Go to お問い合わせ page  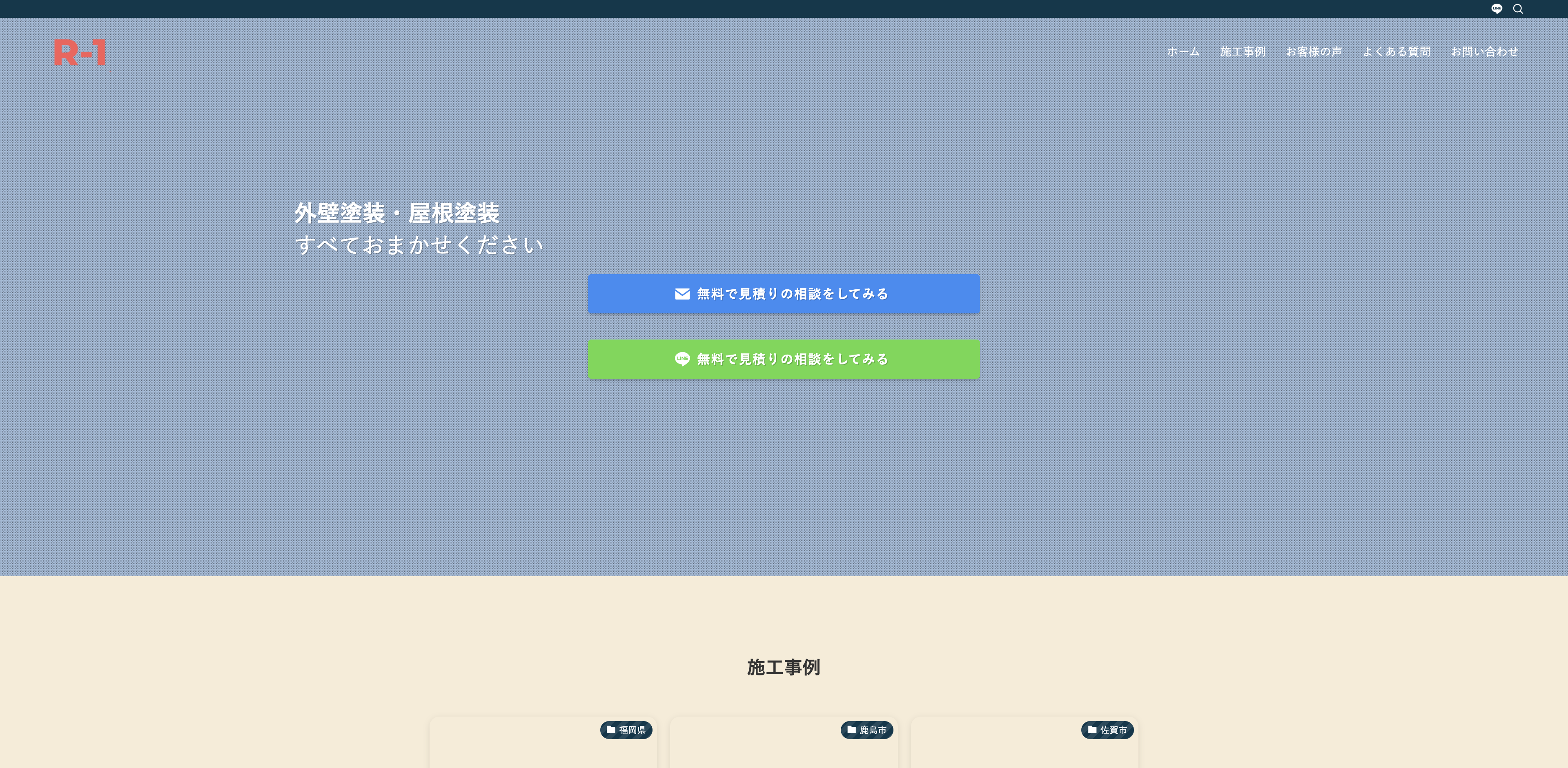1484,52
